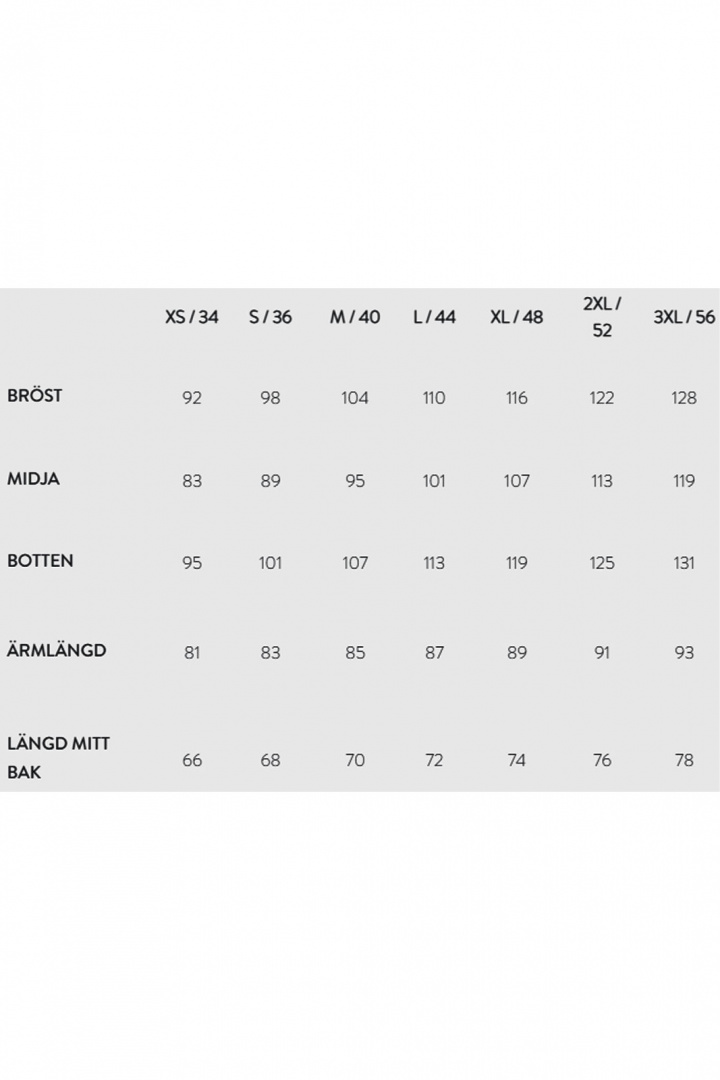
Task: Select the MIDJA row label
Action: [34, 478]
